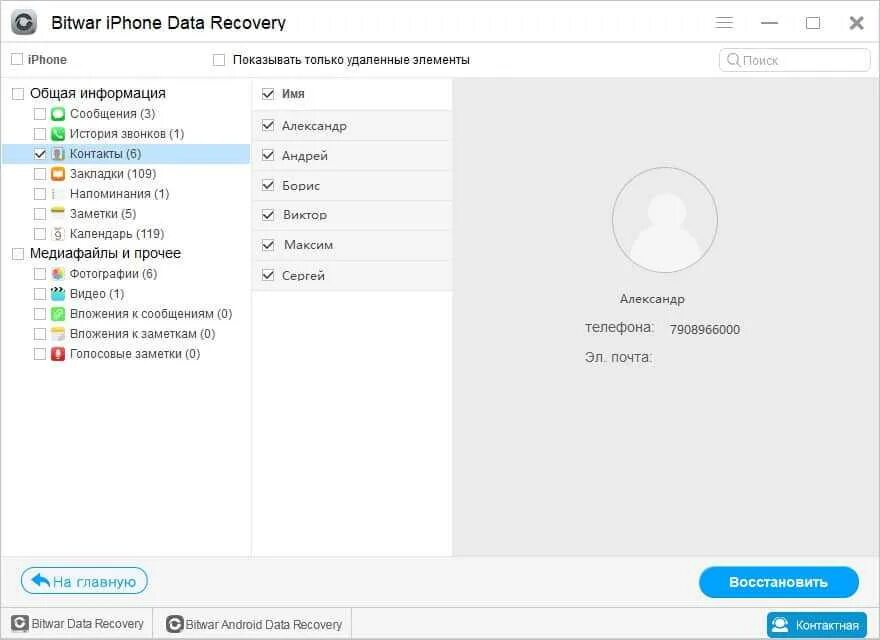The image size is (880, 640).
Task: Click the note attachments icon
Action: [x=58, y=334]
